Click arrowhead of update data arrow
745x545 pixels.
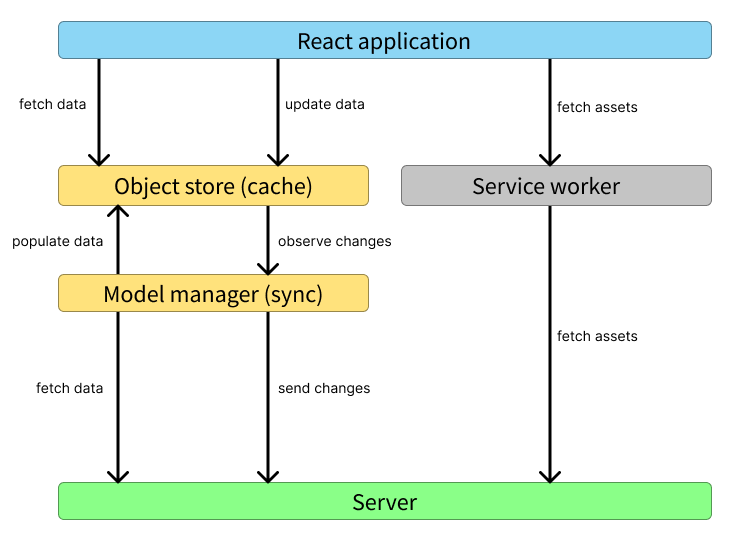click(277, 158)
